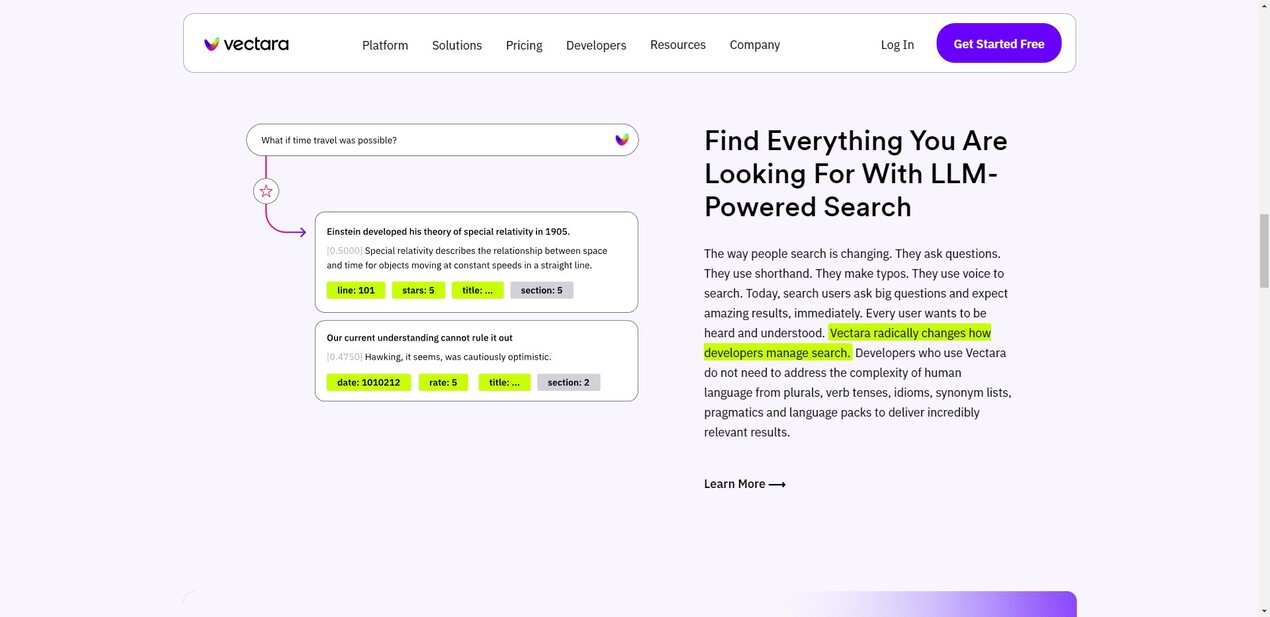This screenshot has height=617, width=1270.
Task: Click the Log In link
Action: pos(897,45)
